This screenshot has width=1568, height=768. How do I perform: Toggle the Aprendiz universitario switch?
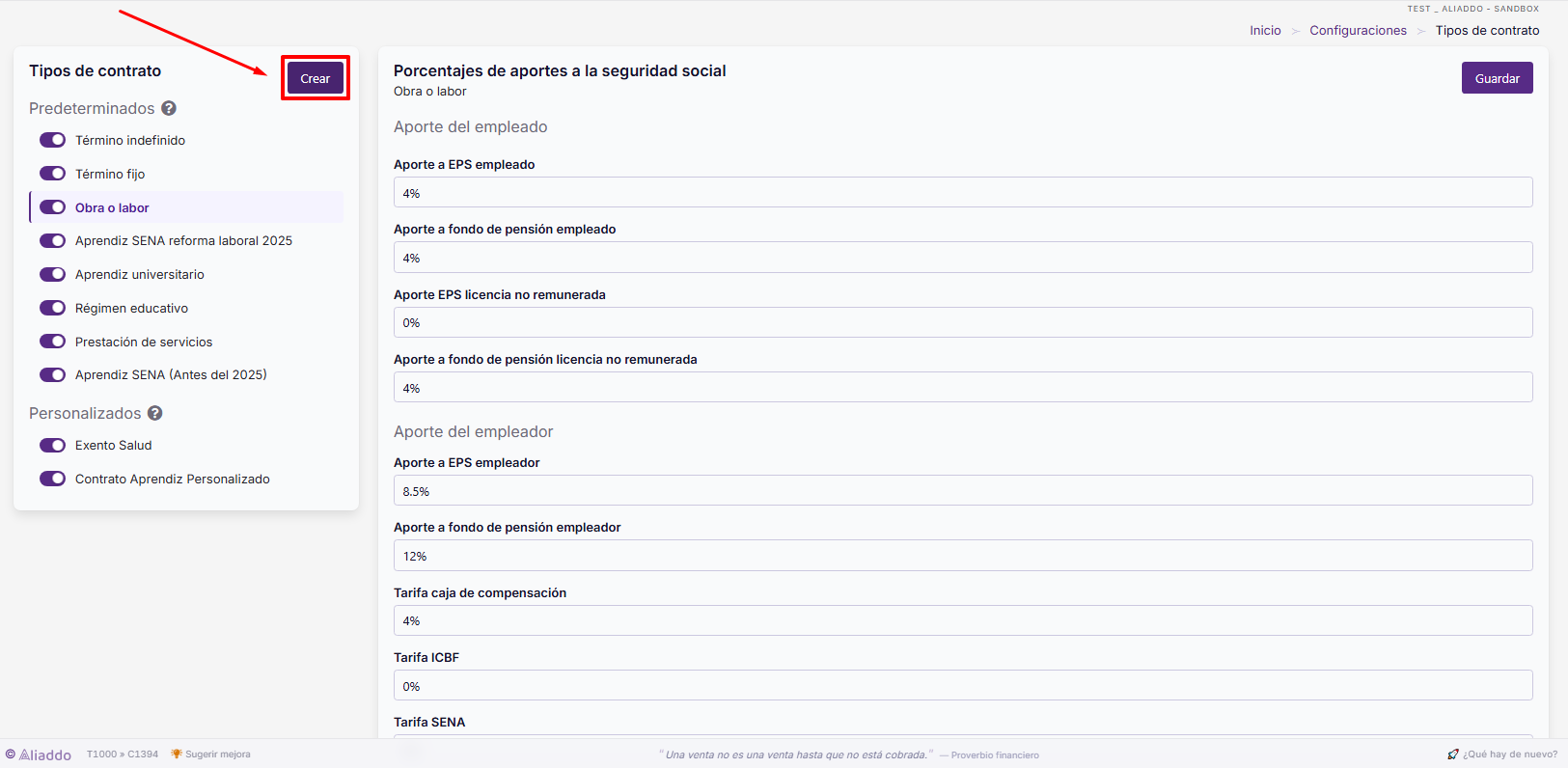point(52,274)
